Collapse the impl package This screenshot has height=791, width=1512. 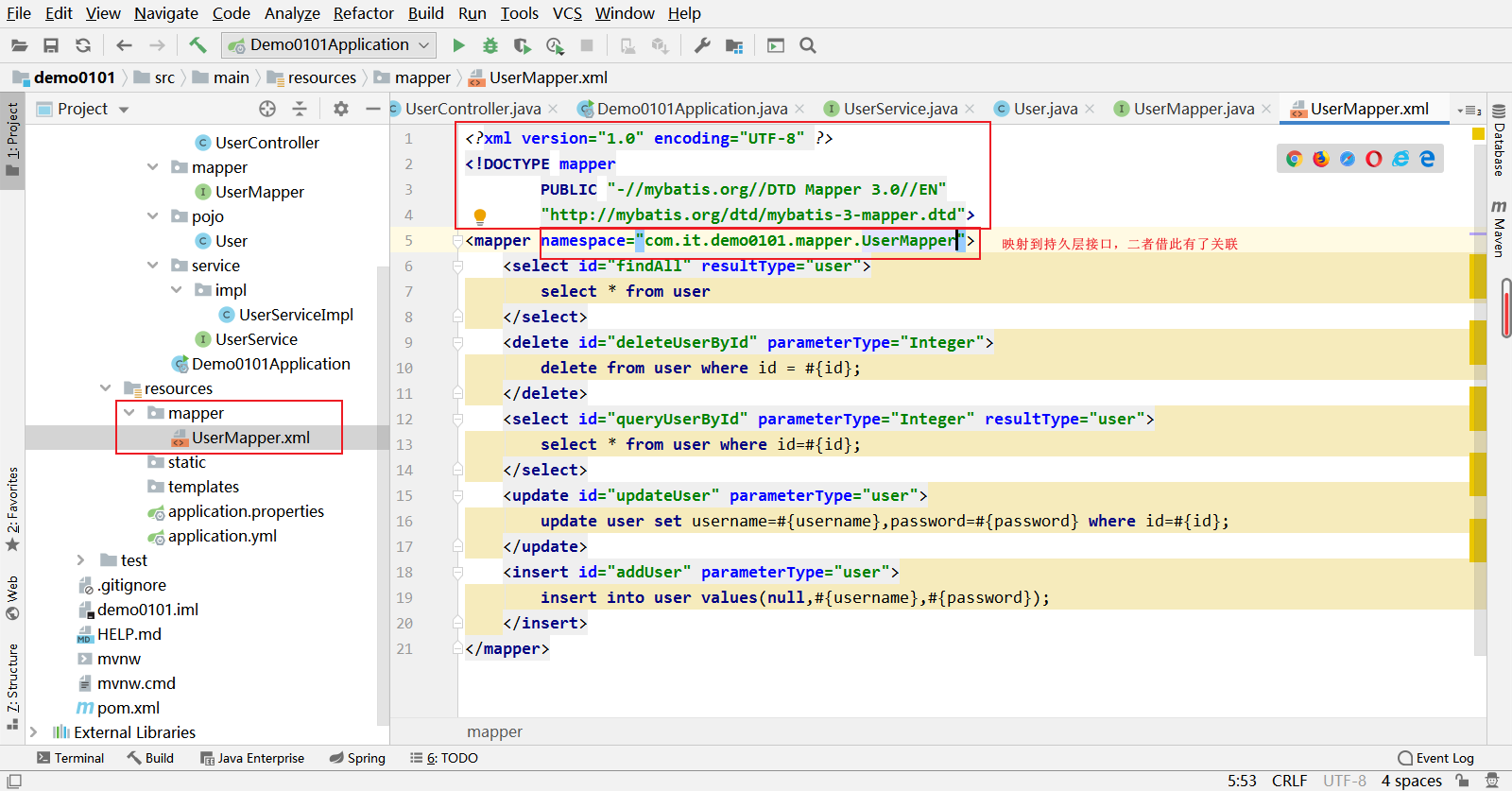point(176,289)
